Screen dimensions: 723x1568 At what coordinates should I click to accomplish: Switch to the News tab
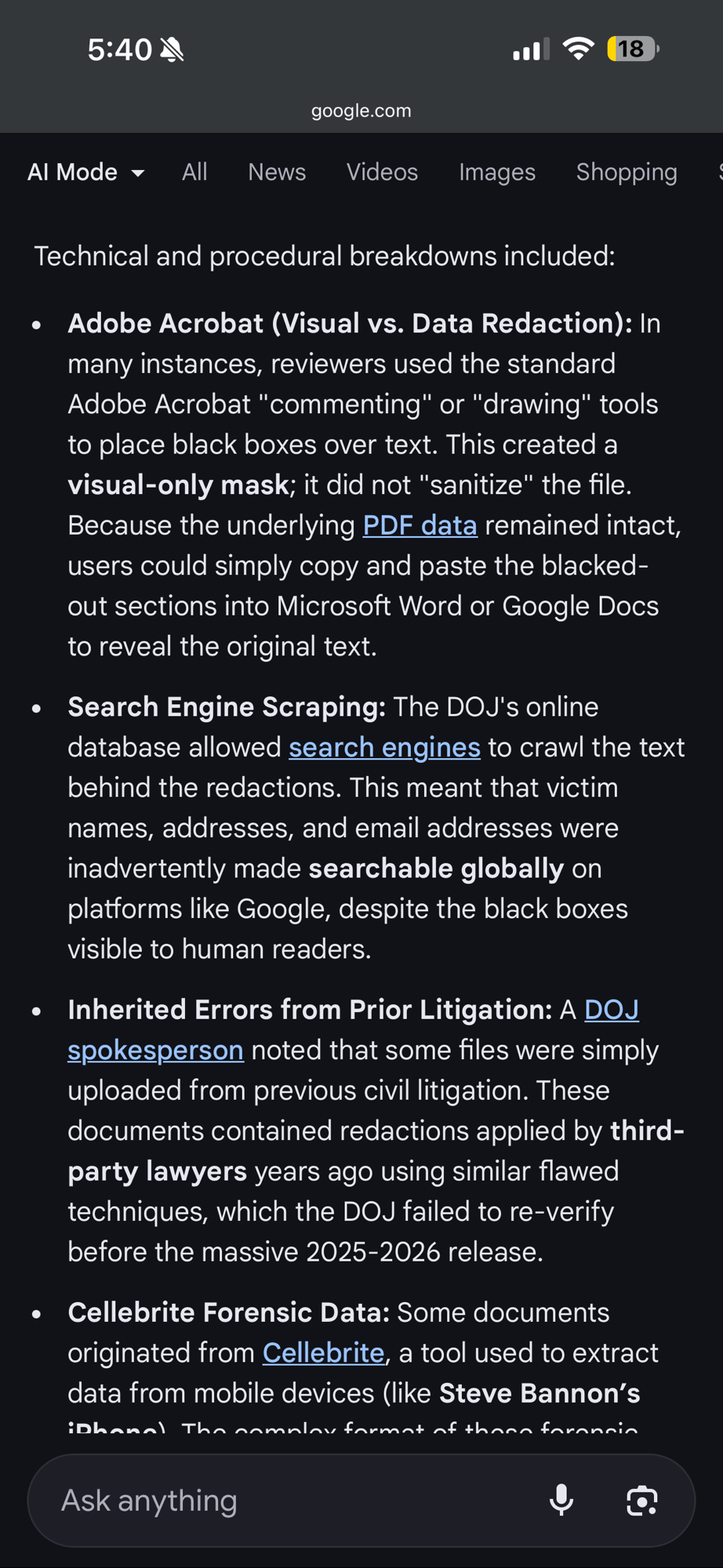pyautogui.click(x=277, y=172)
